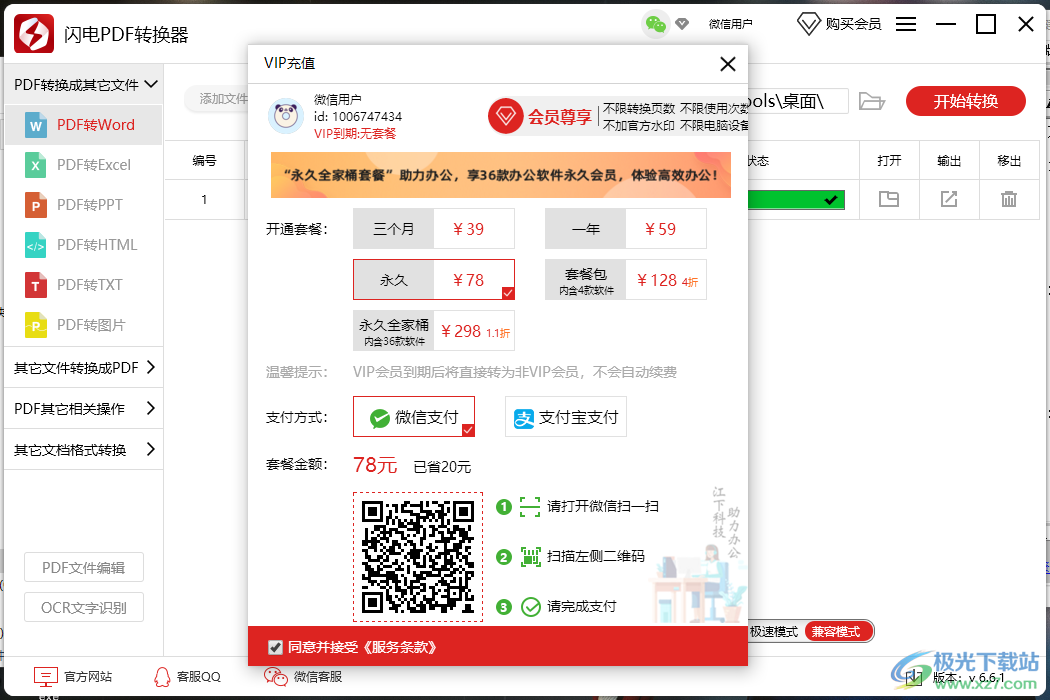
Task: Click the VIP到期:无套餐 status text
Action: click(355, 133)
